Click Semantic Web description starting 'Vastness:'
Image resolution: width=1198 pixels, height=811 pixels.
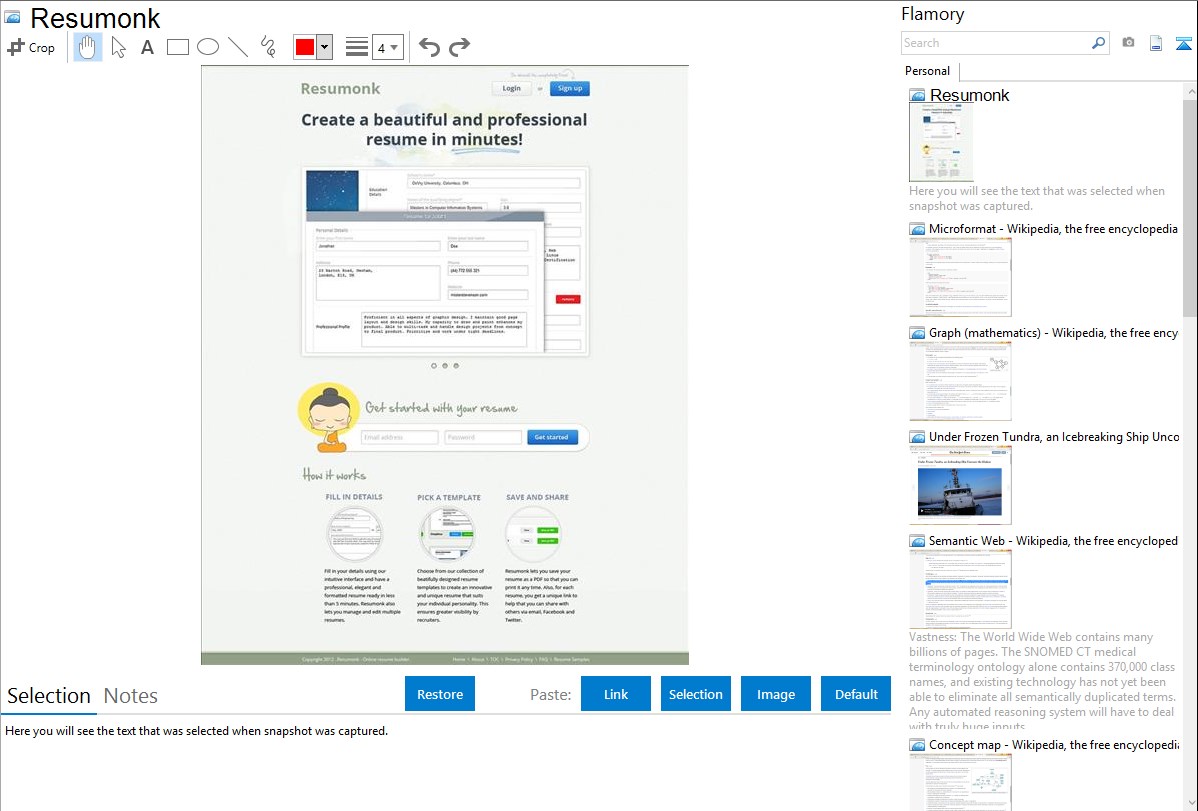click(x=1042, y=681)
